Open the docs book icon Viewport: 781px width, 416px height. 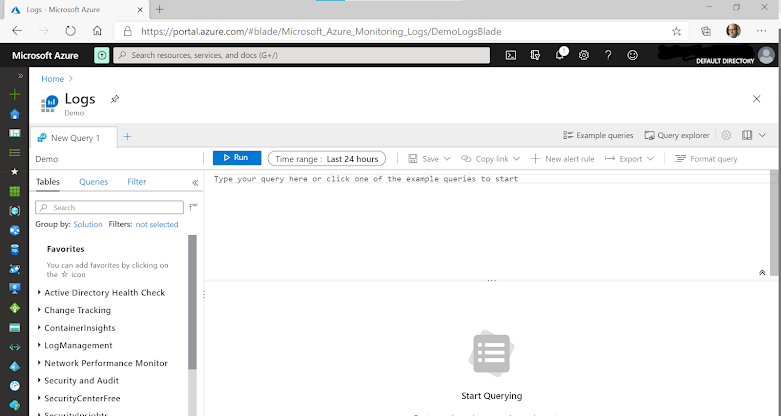[x=747, y=135]
